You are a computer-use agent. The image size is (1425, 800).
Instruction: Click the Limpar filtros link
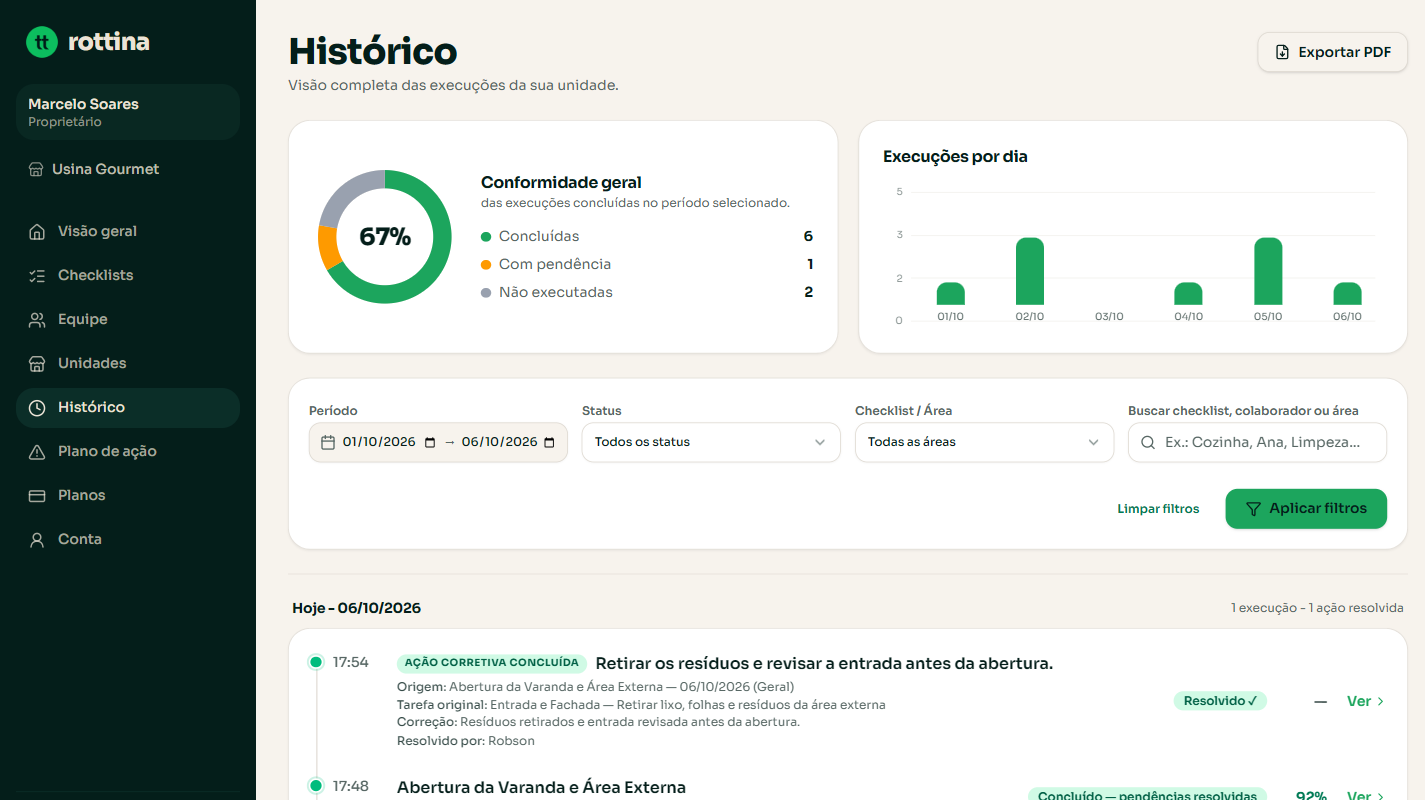pos(1158,509)
